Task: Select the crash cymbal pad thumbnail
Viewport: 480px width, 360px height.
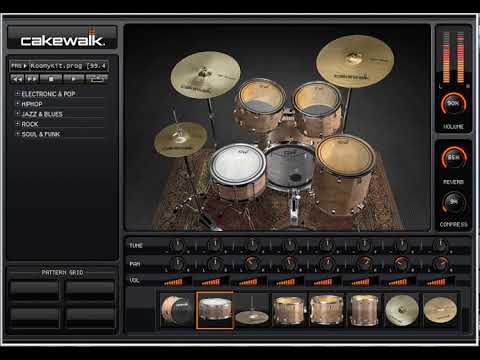Action: pos(402,310)
